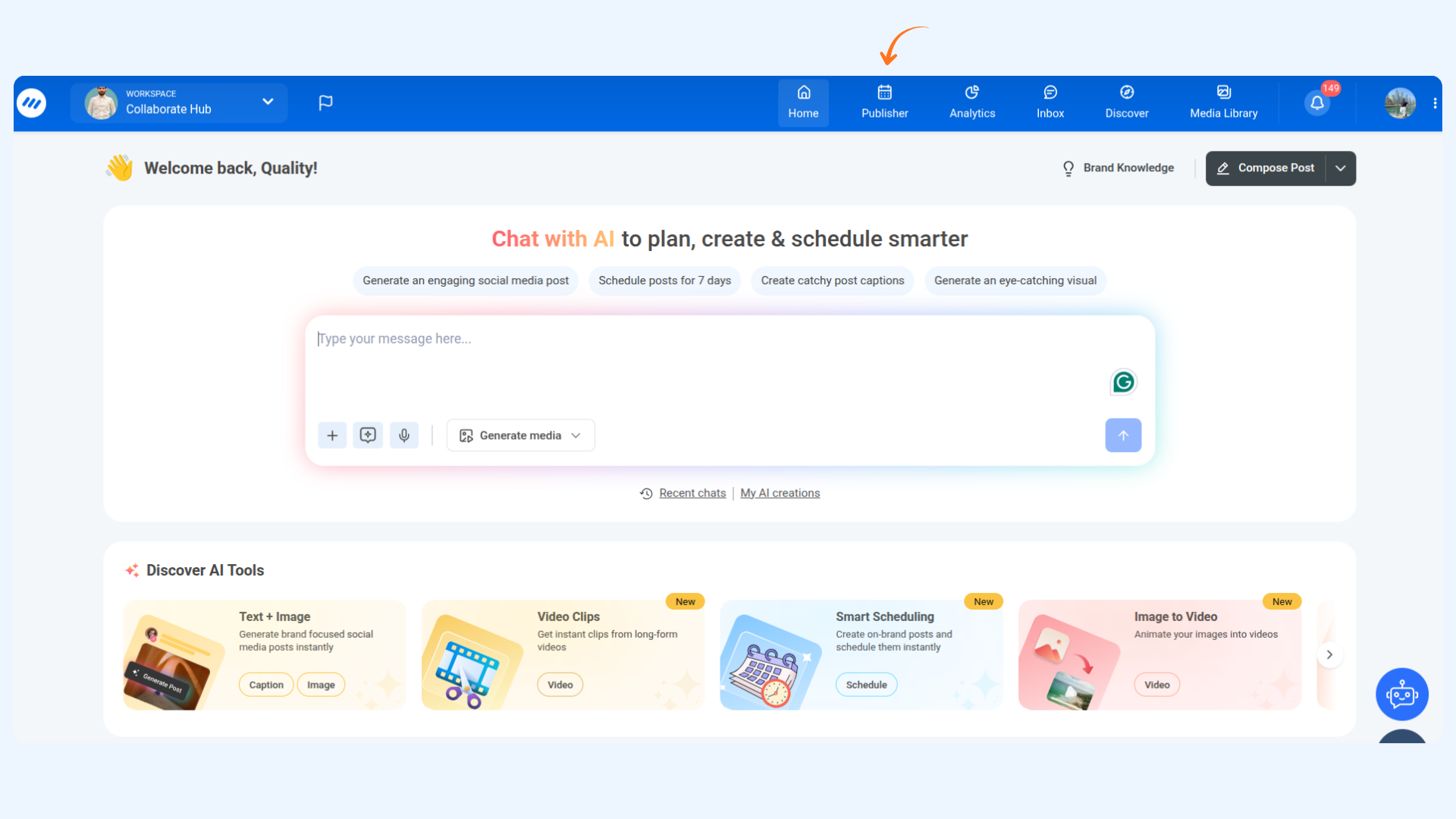
Task: Open the Recent chats link
Action: [x=692, y=493]
